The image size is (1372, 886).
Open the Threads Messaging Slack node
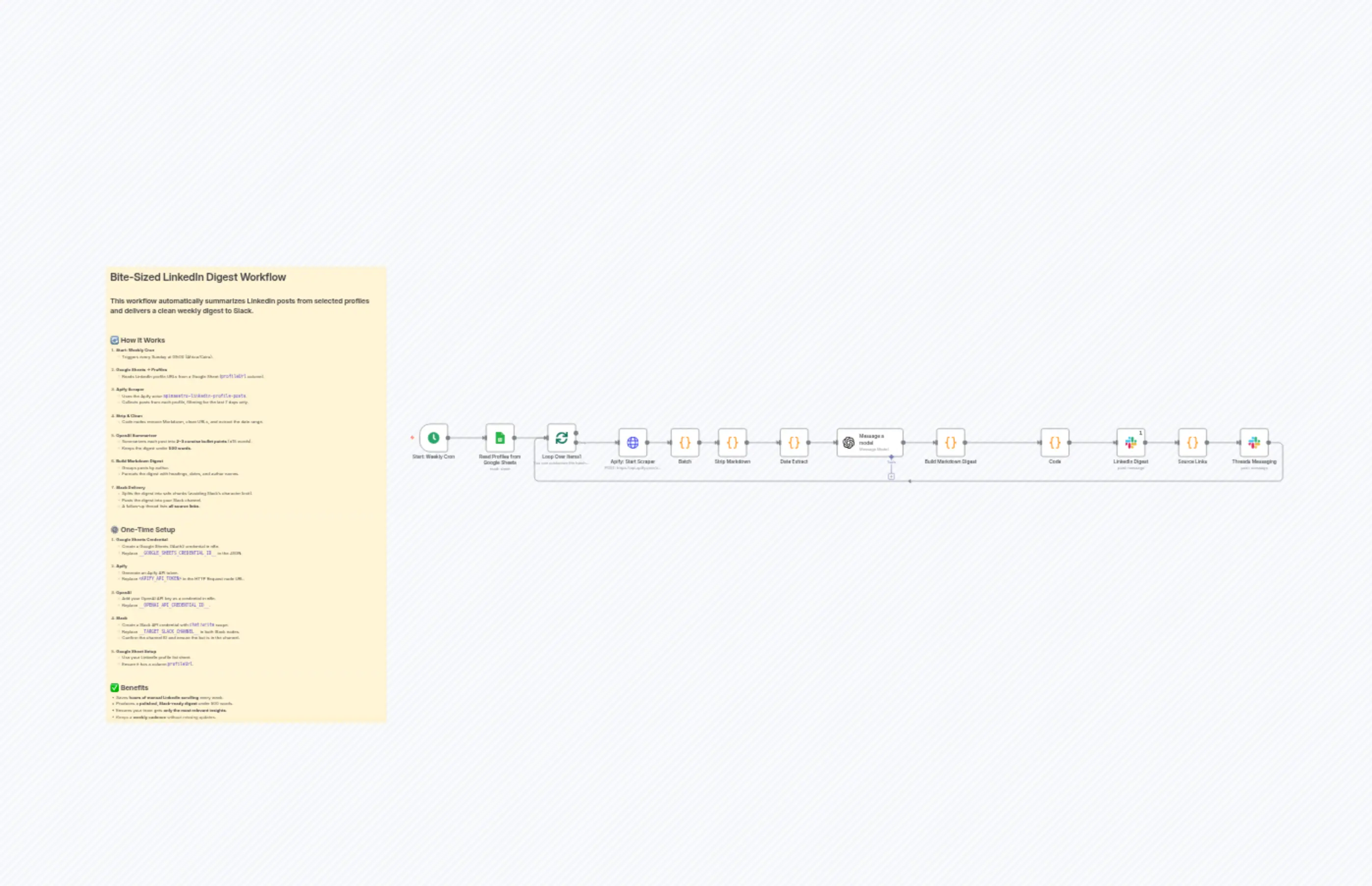pyautogui.click(x=1254, y=442)
